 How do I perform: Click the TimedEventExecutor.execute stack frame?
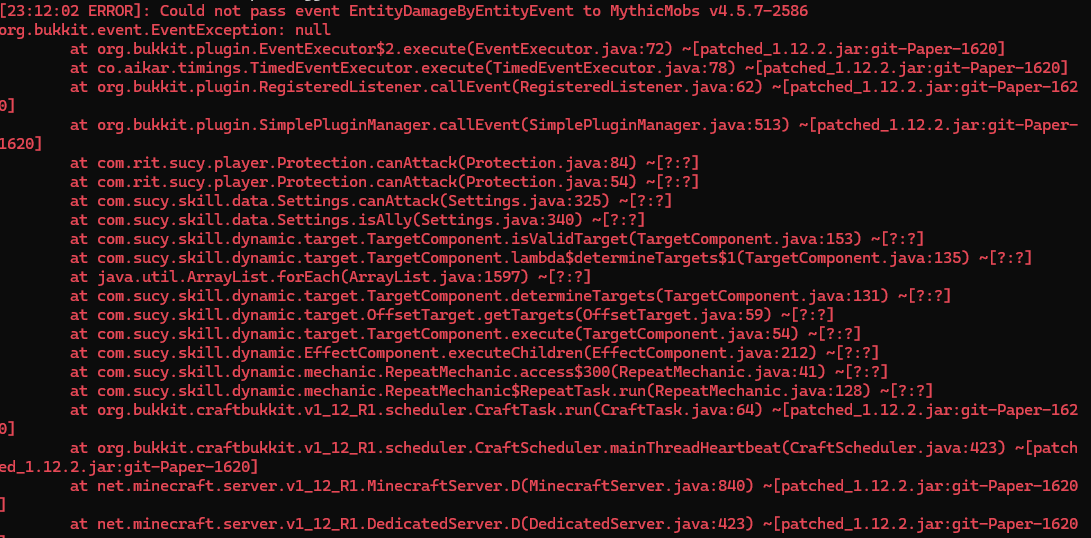pos(420,68)
